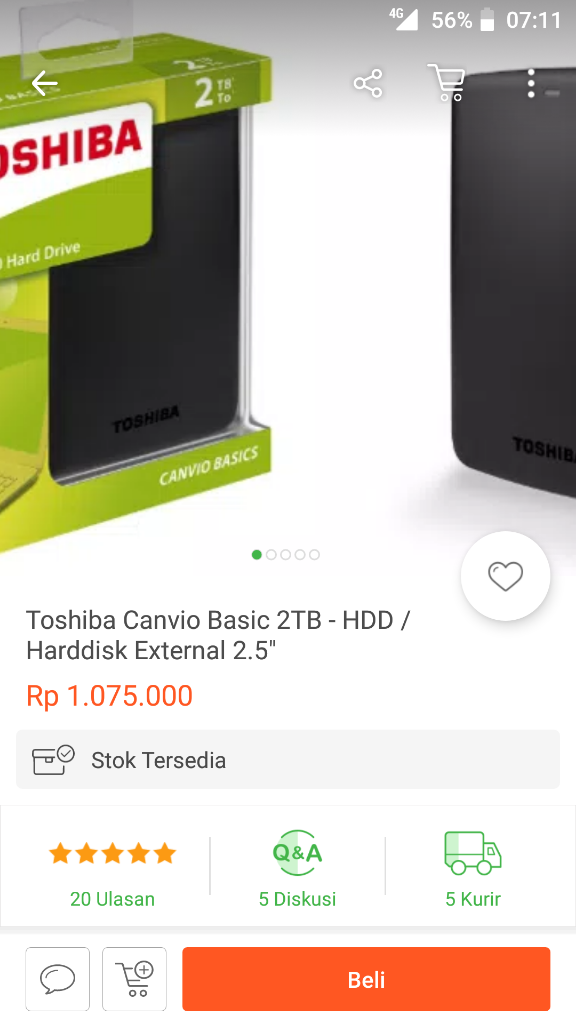
Task: Open the shopping cart icon
Action: pyautogui.click(x=447, y=82)
